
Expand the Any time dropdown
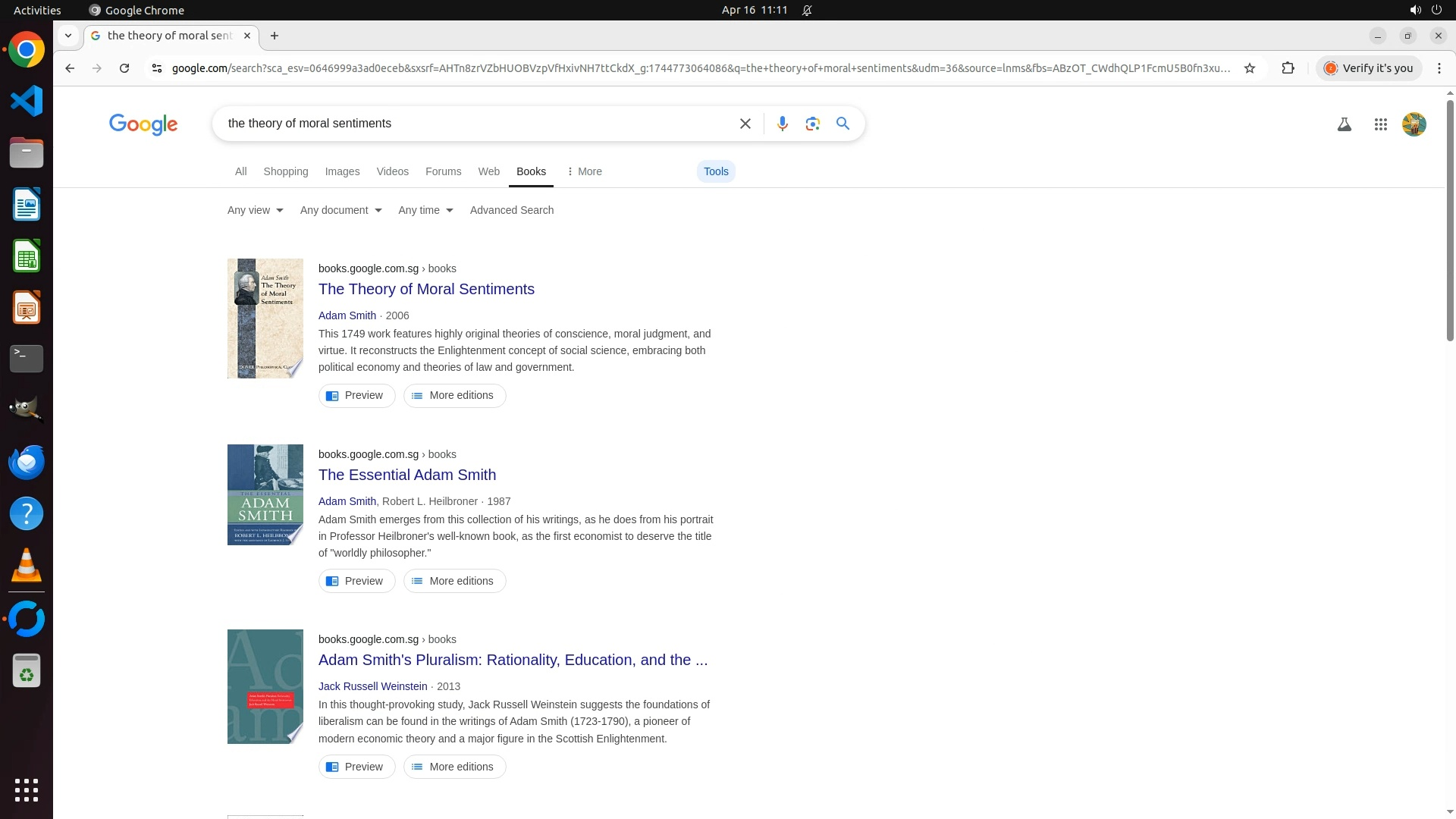coord(425,210)
